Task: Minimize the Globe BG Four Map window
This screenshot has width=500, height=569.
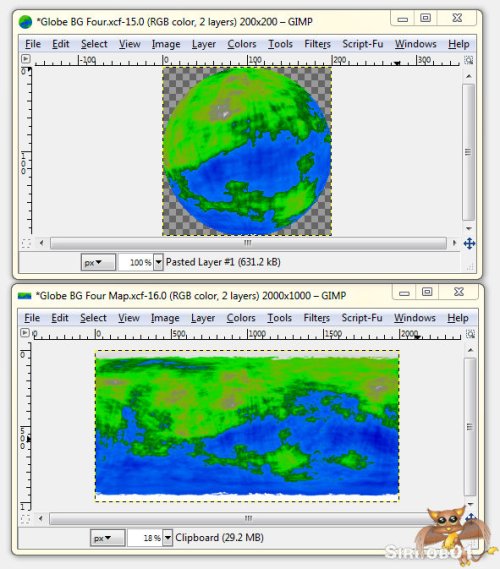Action: click(x=404, y=292)
